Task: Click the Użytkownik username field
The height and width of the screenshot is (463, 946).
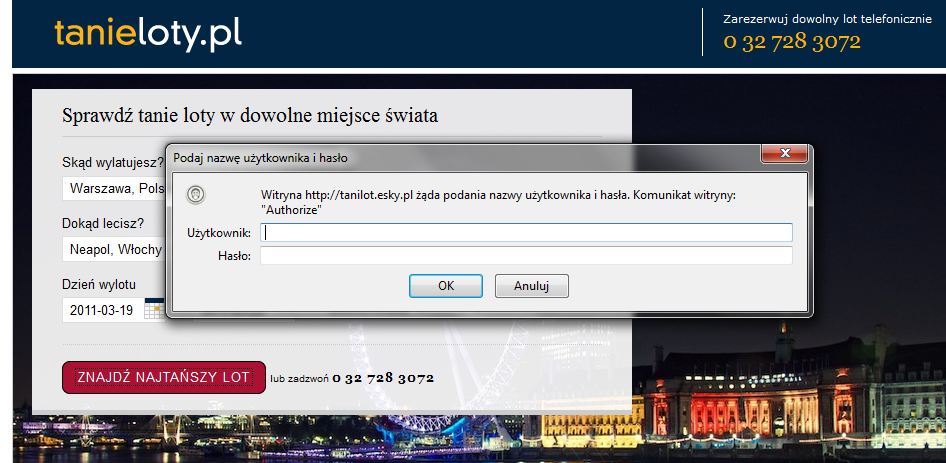Action: [x=526, y=232]
